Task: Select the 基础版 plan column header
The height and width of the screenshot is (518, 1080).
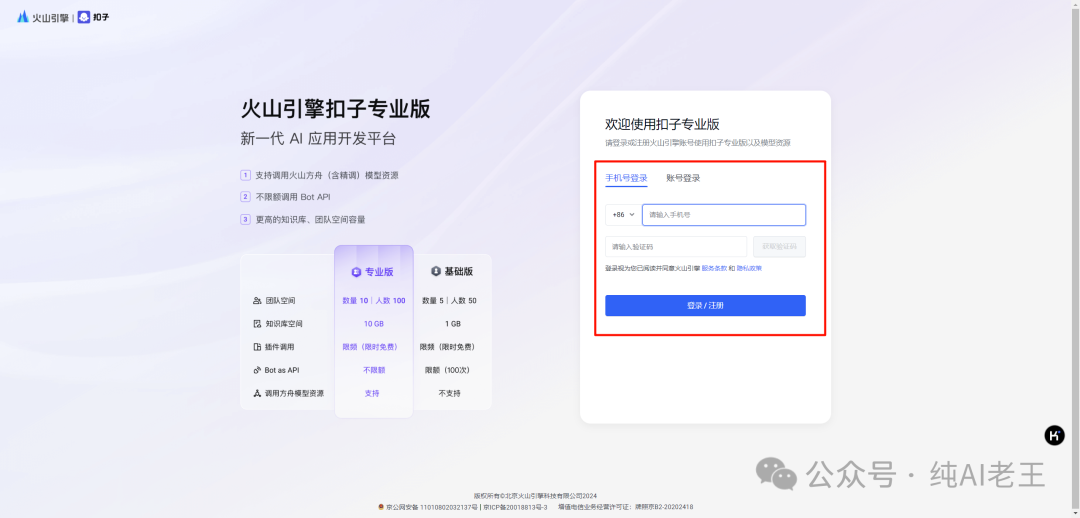Action: click(452, 271)
